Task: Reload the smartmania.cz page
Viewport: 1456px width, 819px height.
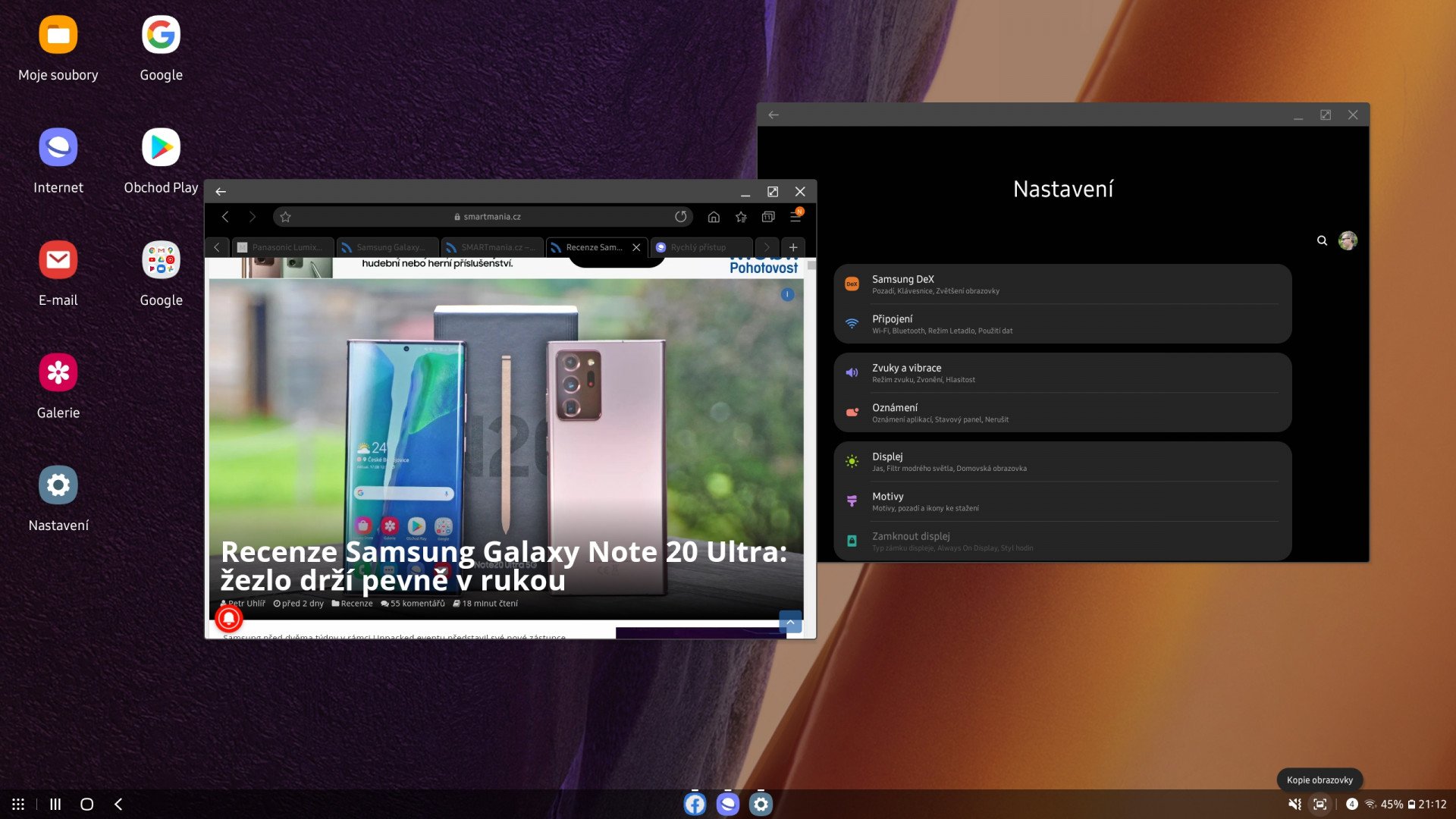Action: click(x=681, y=217)
